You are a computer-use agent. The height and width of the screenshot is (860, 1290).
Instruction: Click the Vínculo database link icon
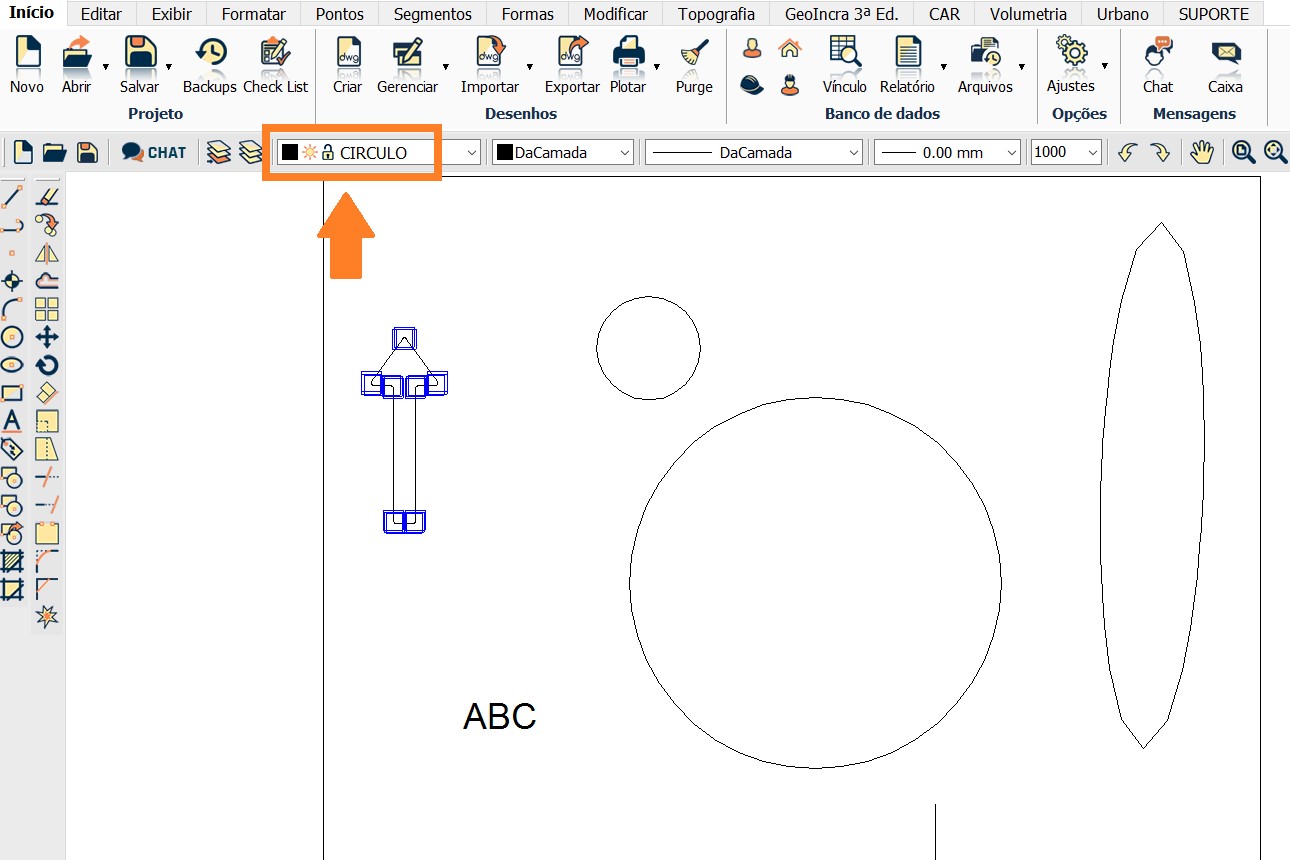(x=845, y=65)
